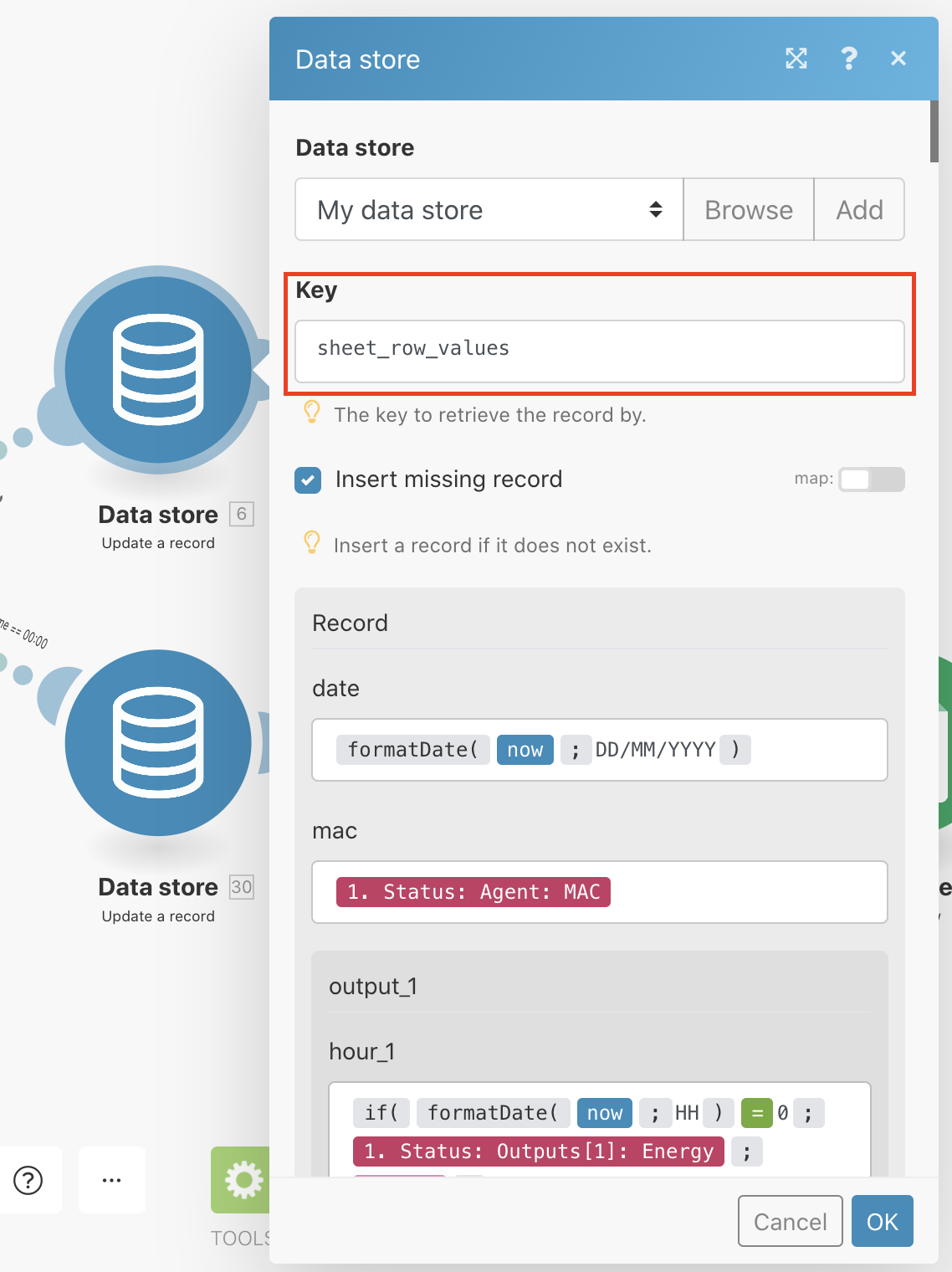The height and width of the screenshot is (1272, 952).
Task: Select Data store module number 30 icon
Action: pyautogui.click(x=158, y=742)
